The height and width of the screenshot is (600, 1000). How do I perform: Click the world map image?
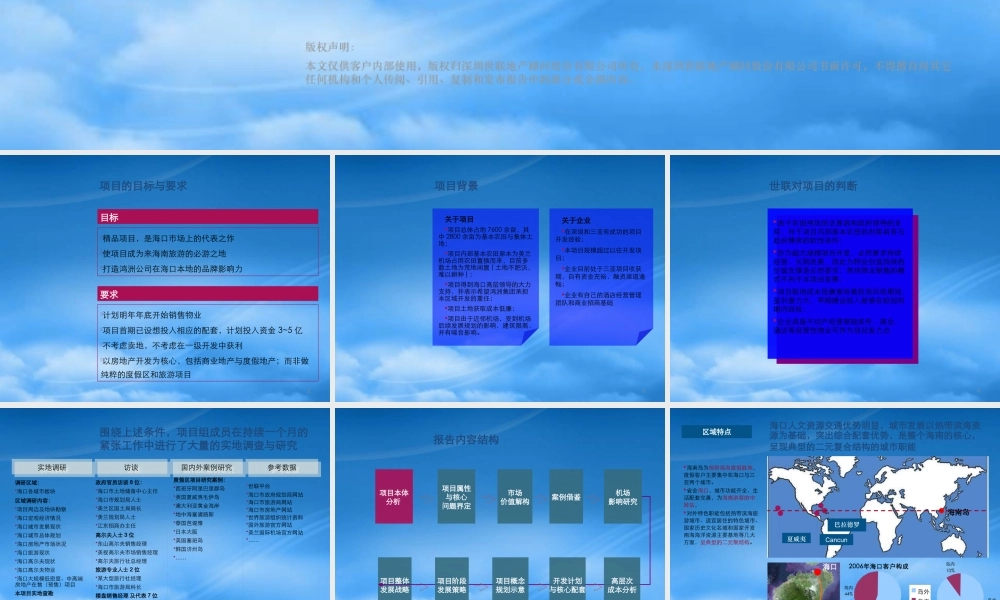coord(878,507)
